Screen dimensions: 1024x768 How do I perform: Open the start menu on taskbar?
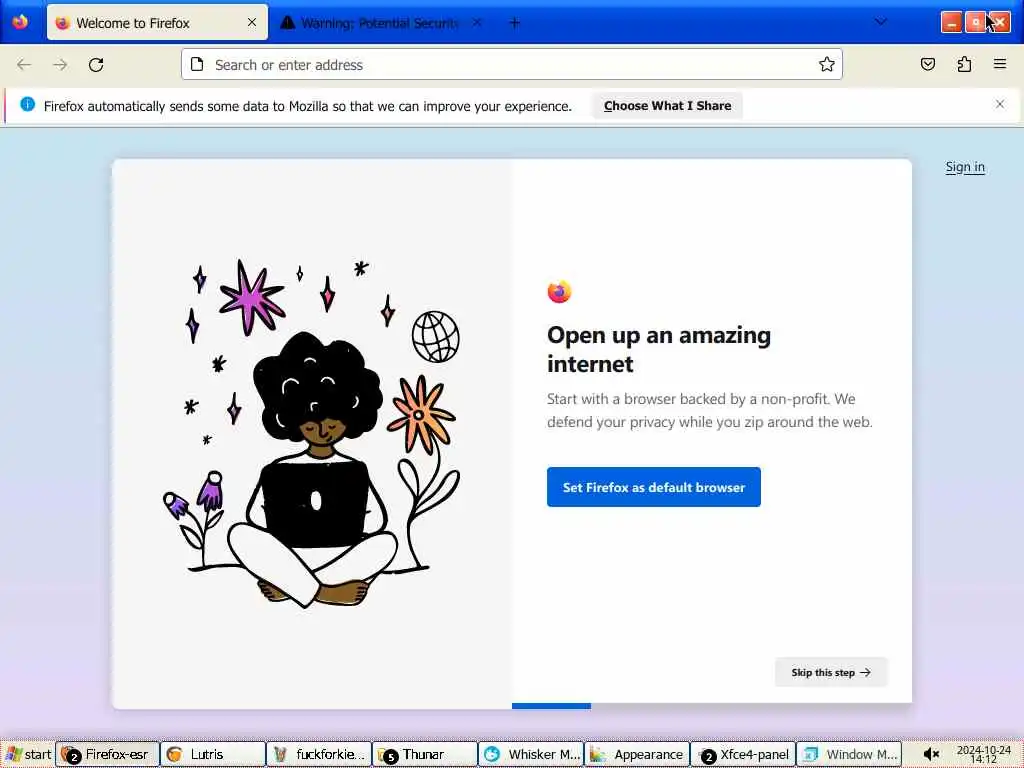28,754
